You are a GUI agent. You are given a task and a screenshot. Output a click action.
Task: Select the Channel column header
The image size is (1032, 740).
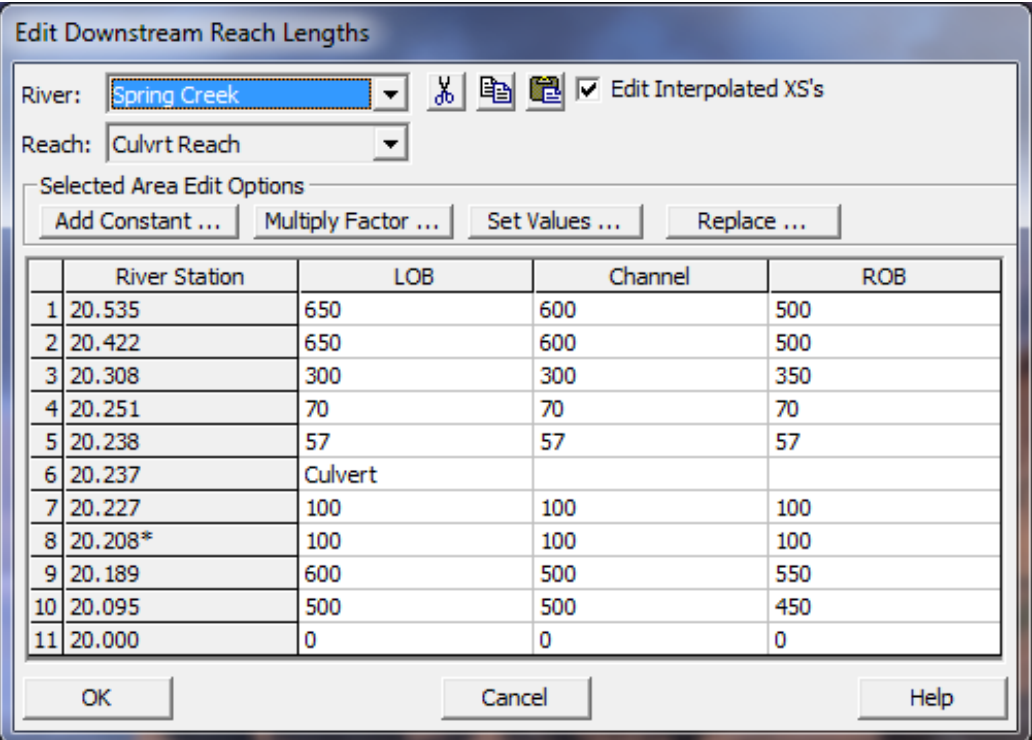(650, 277)
